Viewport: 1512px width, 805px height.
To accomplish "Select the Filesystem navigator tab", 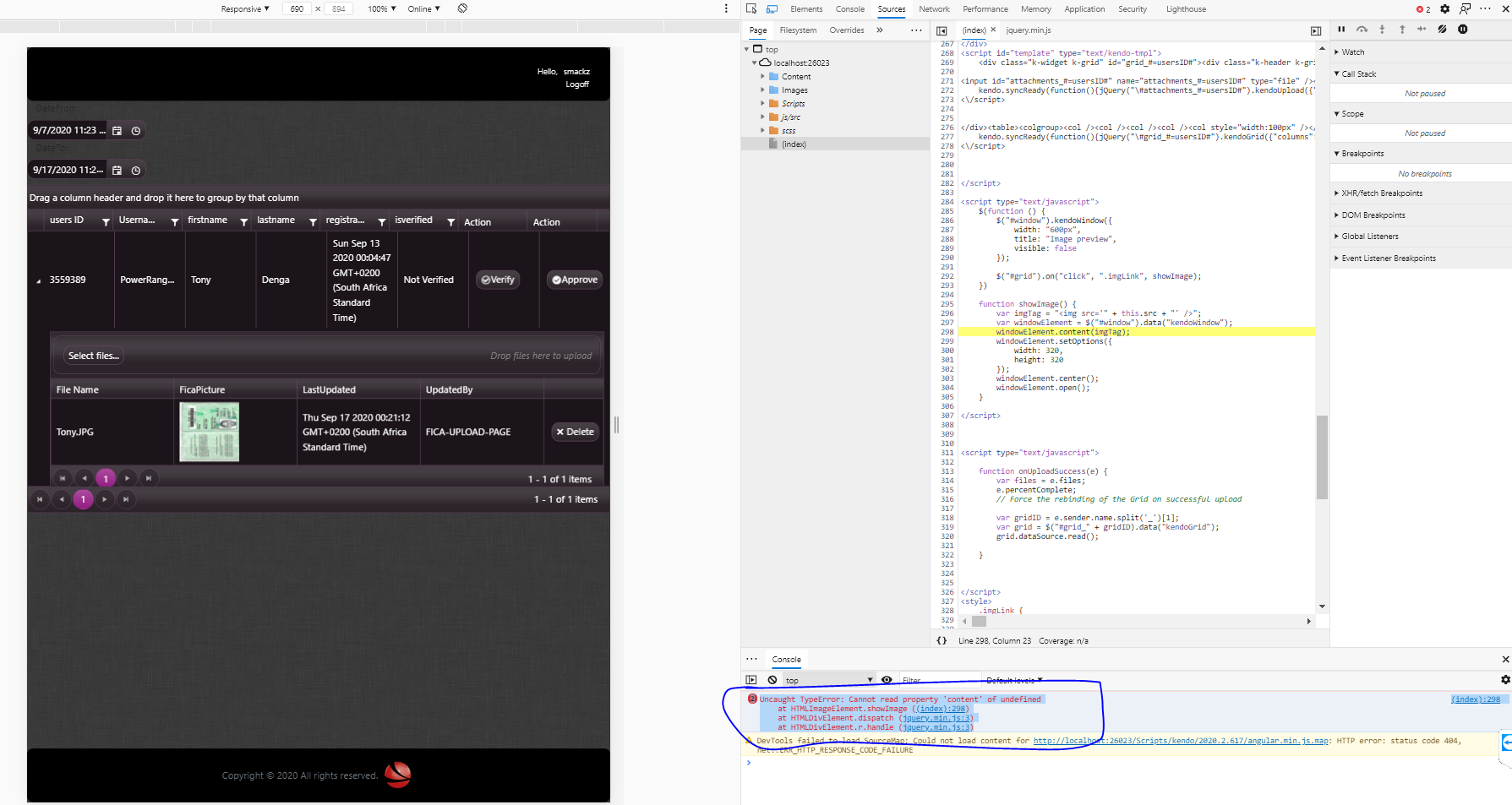I will pos(798,30).
